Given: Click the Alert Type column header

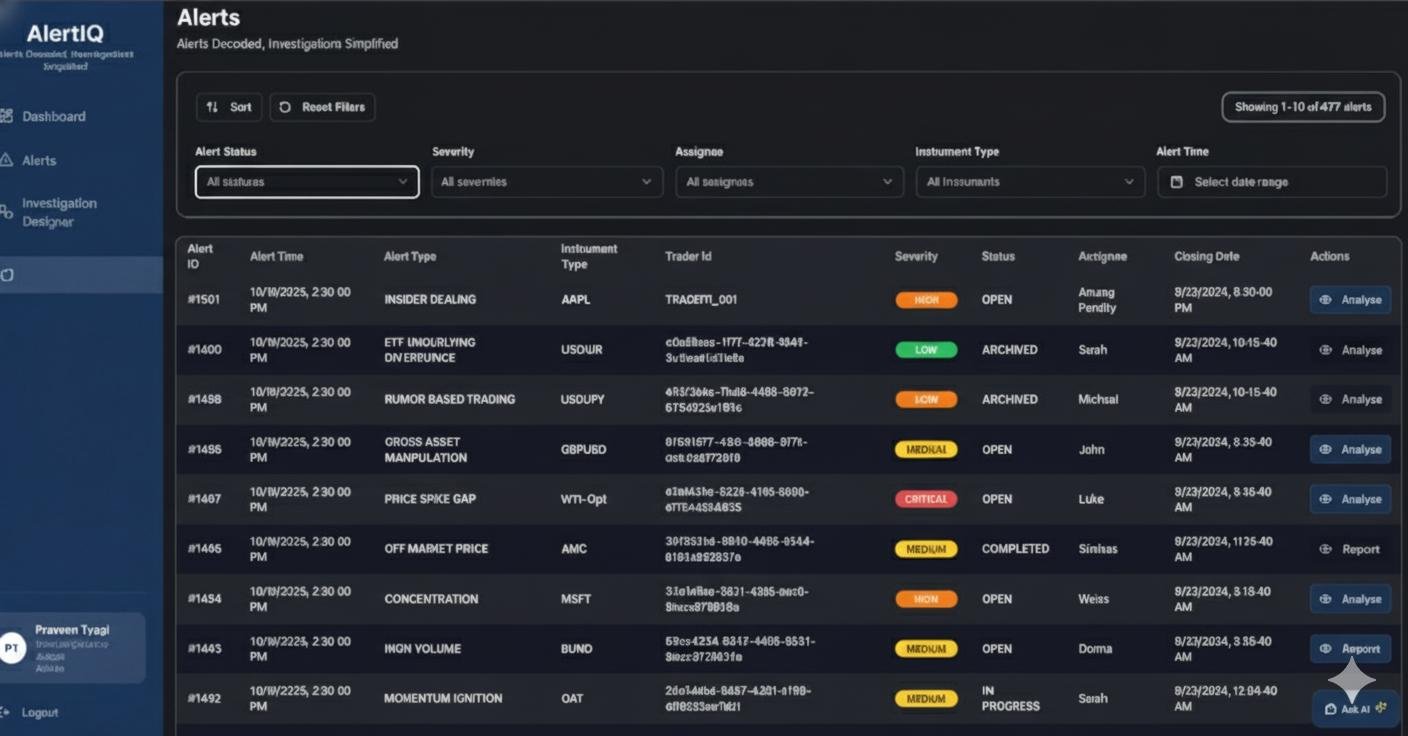Looking at the screenshot, I should click(410, 256).
